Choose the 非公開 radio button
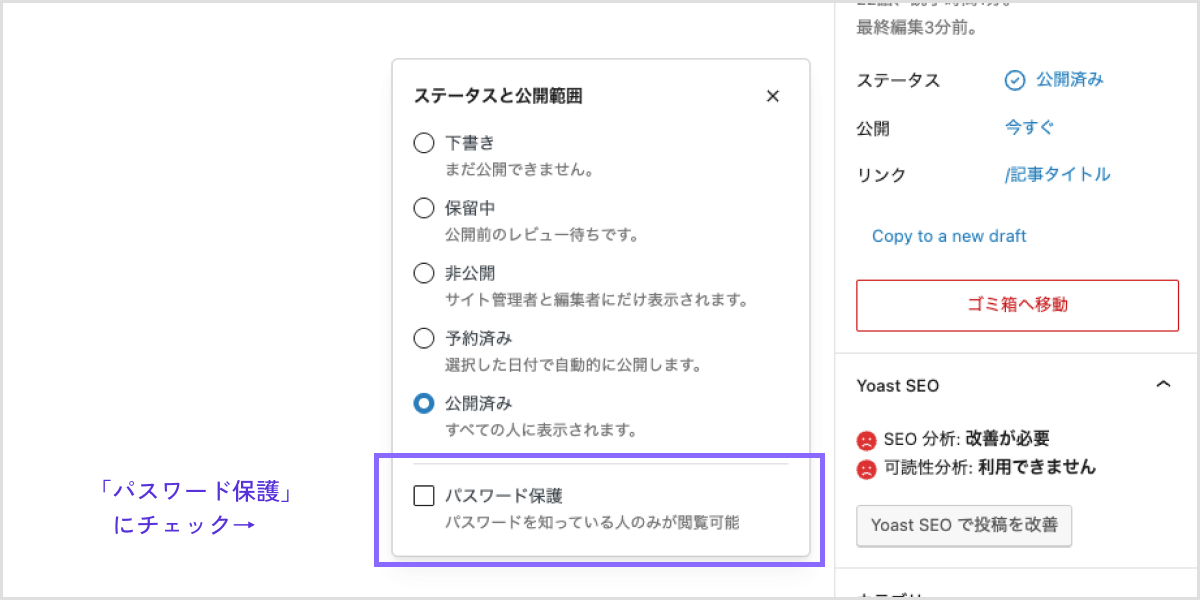 pos(424,273)
